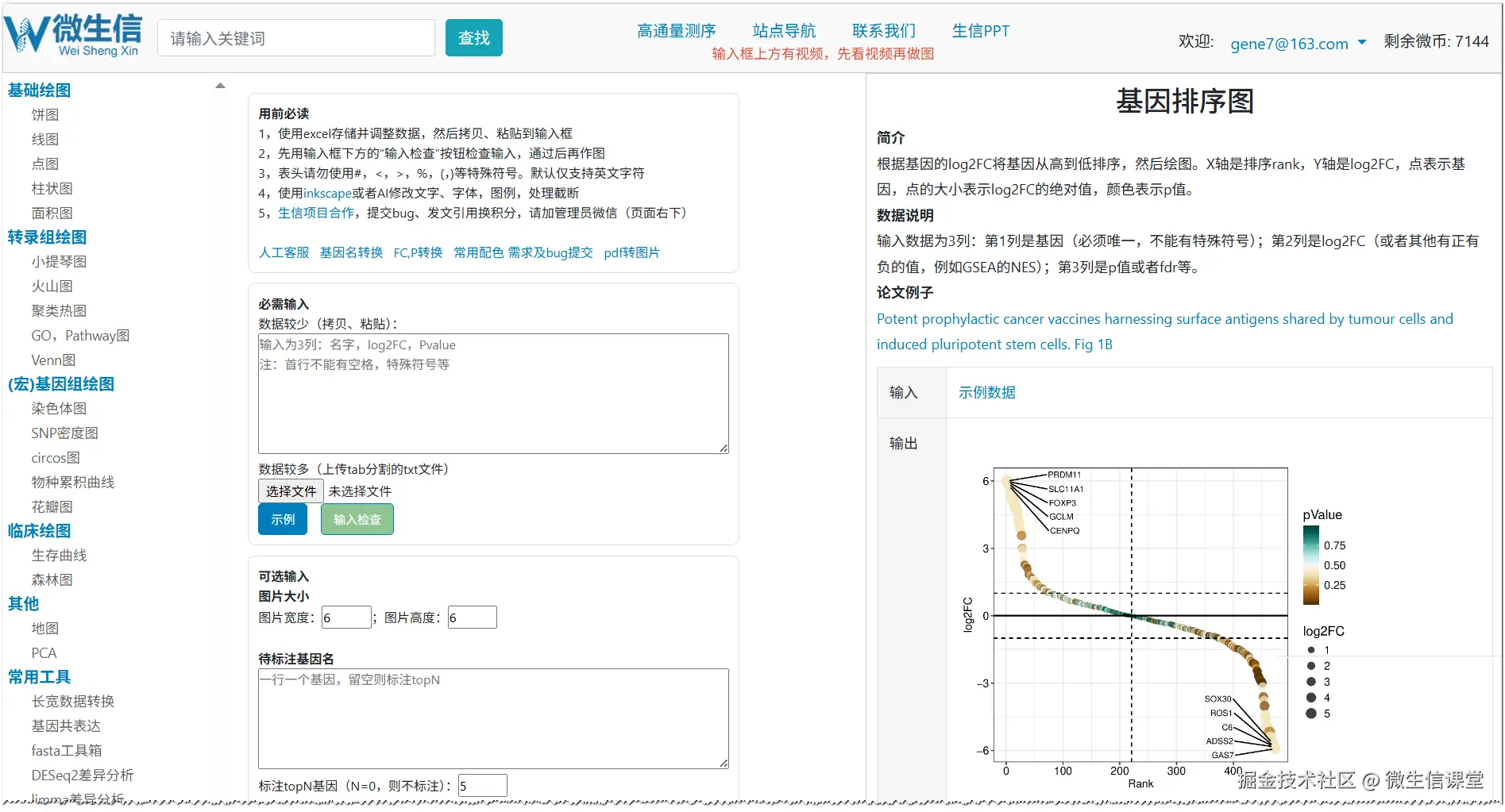This screenshot has height=812, width=1505.
Task: Open 染色体图 in the sidebar
Action: 60,409
